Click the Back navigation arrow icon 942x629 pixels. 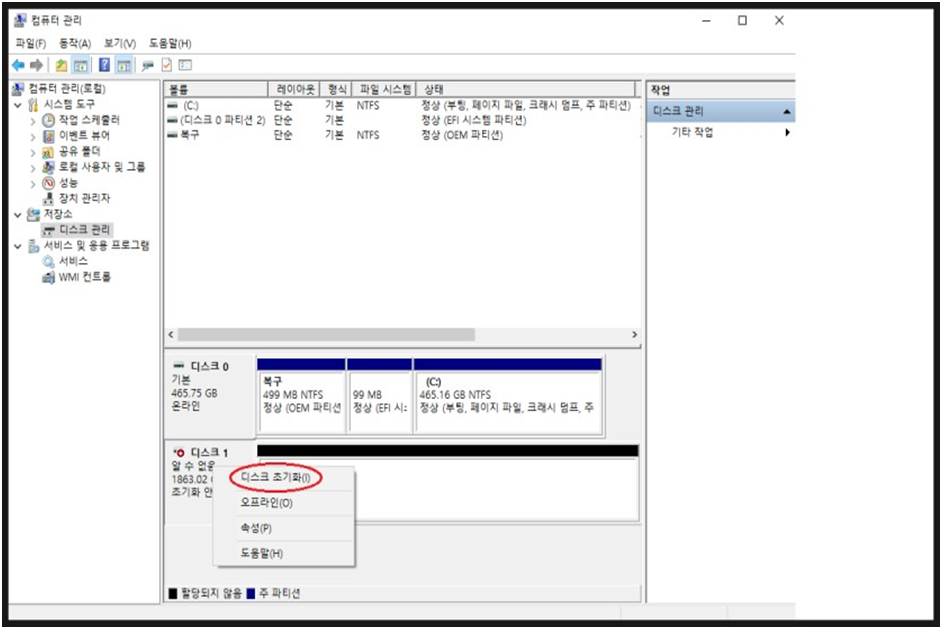point(18,65)
